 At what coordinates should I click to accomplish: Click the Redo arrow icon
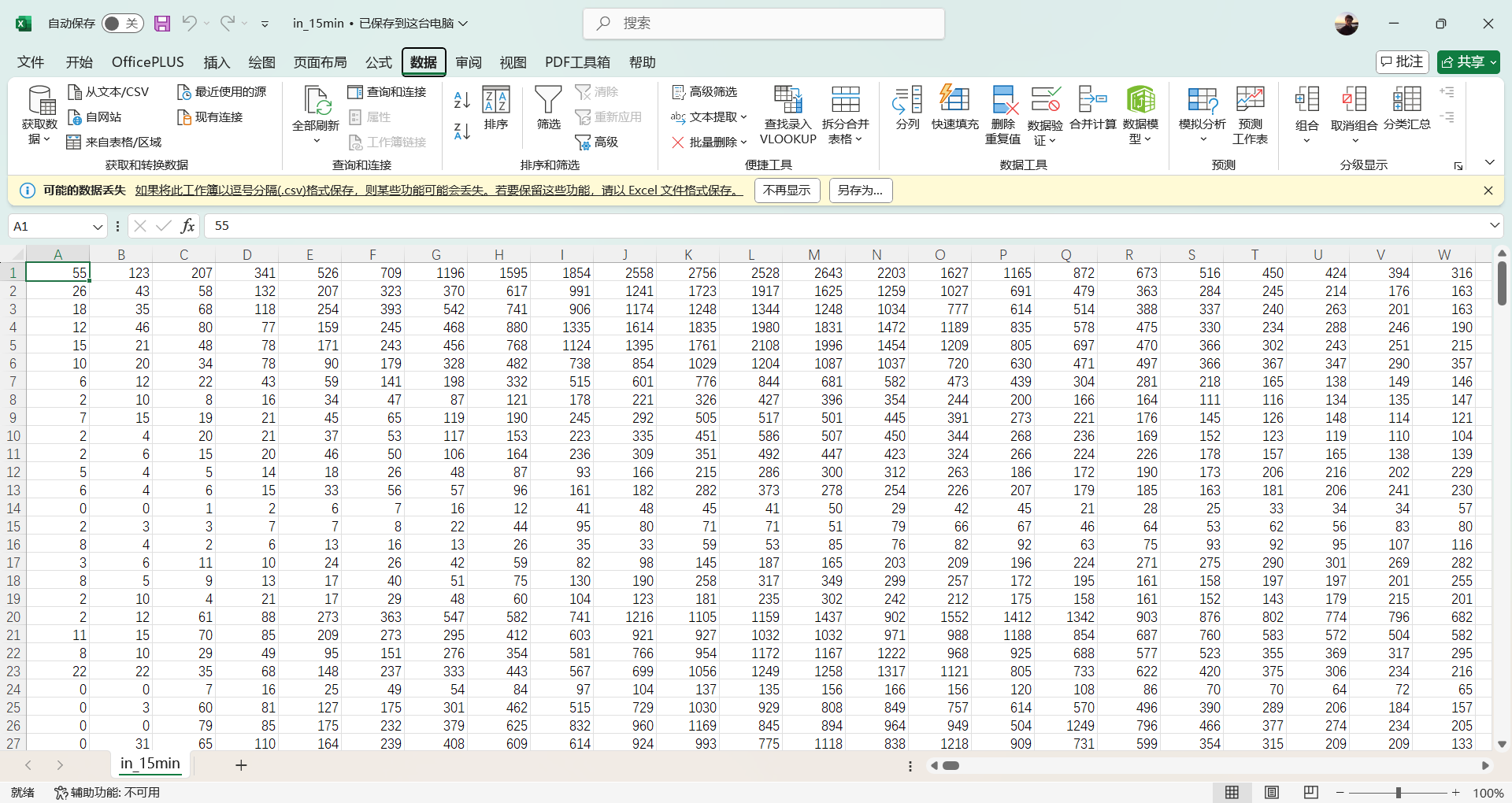228,24
